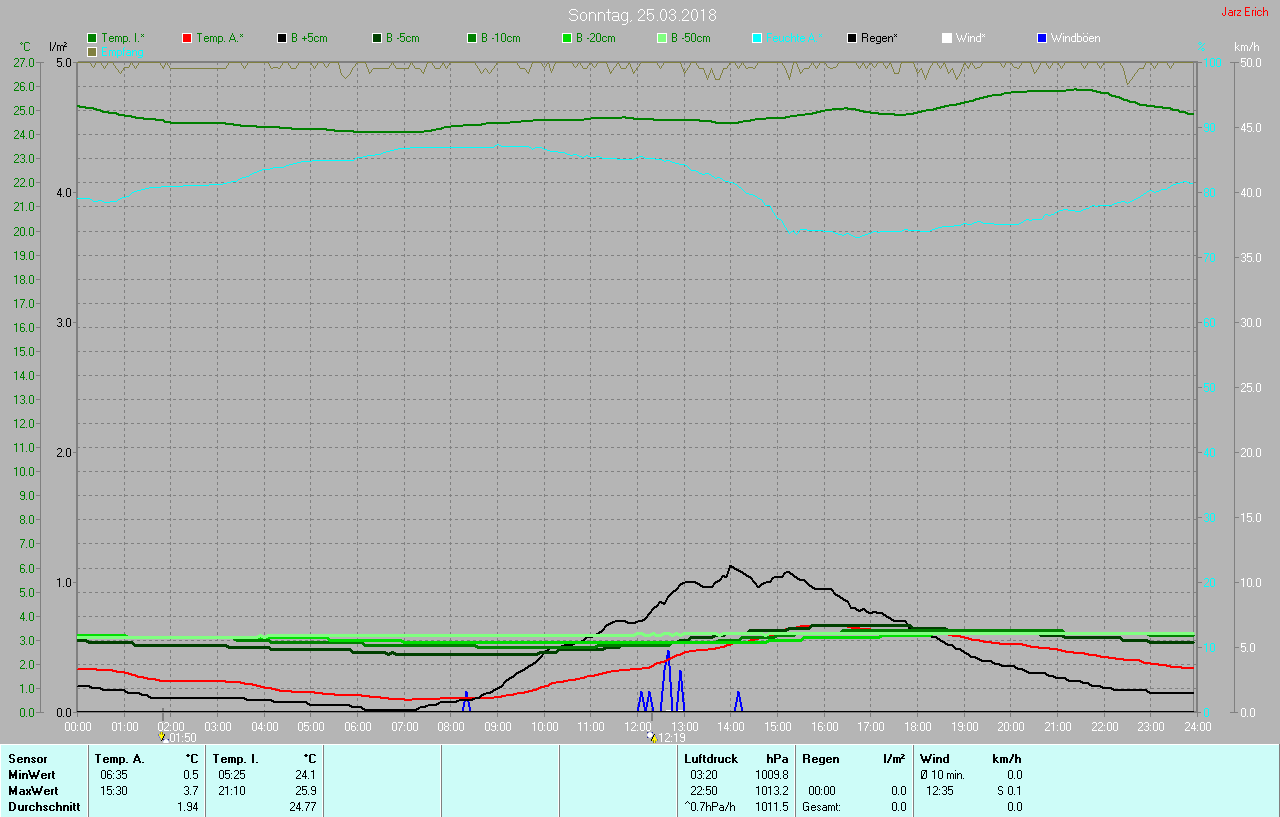Viewport: 1280px width, 817px height.
Task: Click the B -20cm legend swatch
Action: [567, 38]
